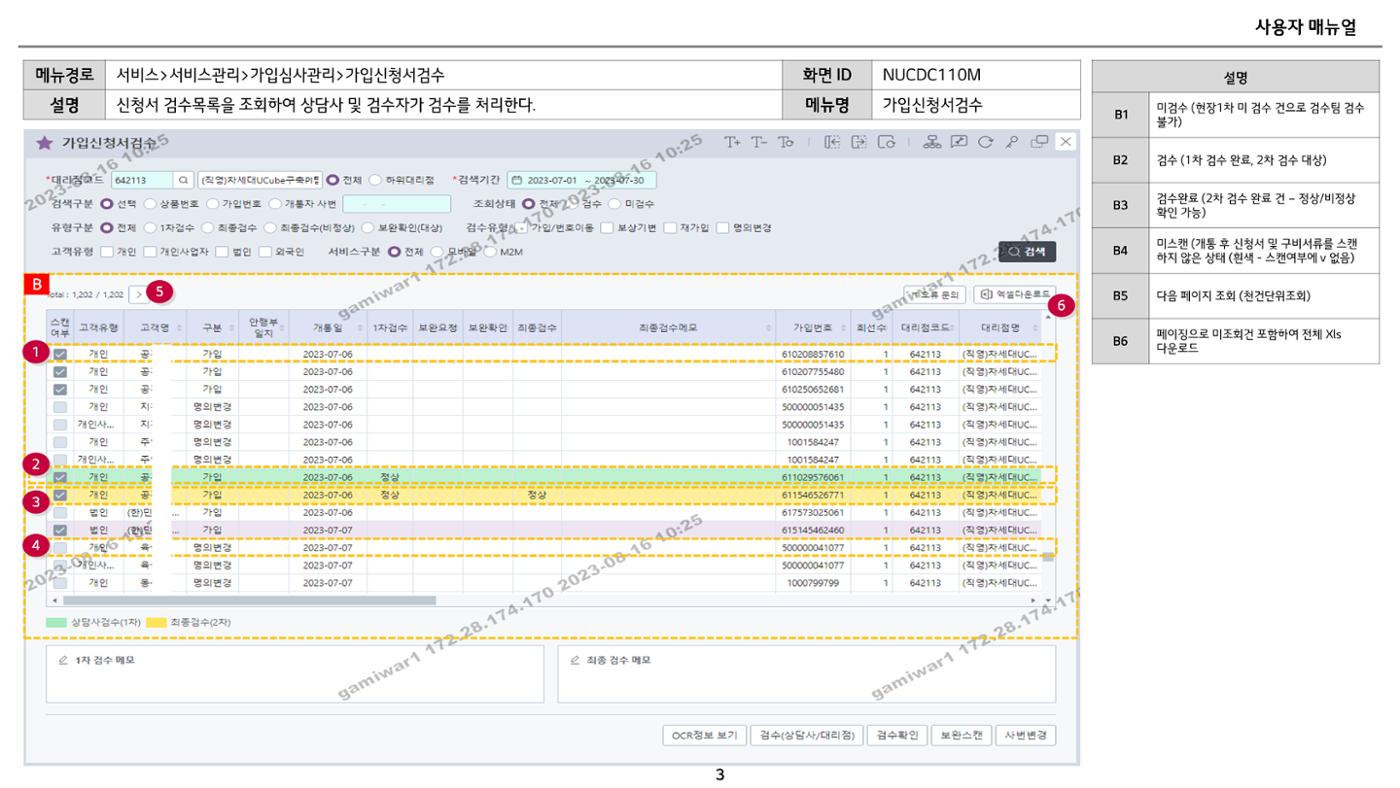Click the 사번변경 button

point(1026,735)
